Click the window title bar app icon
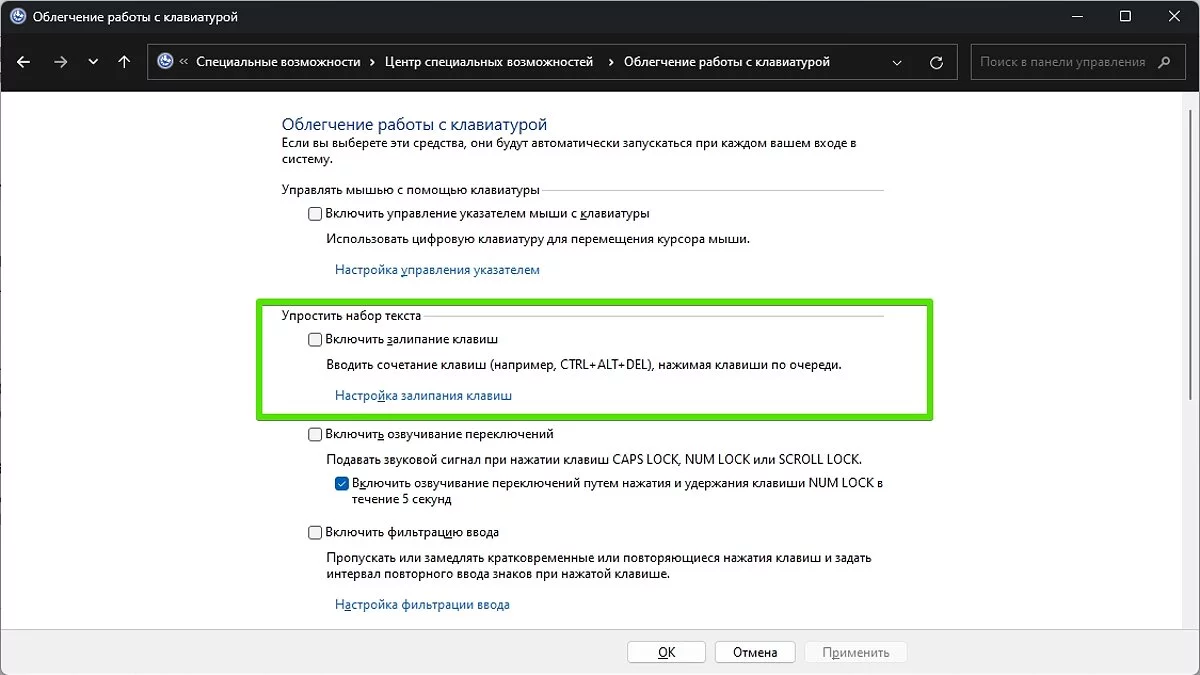The width and height of the screenshot is (1200, 675). tap(18, 17)
